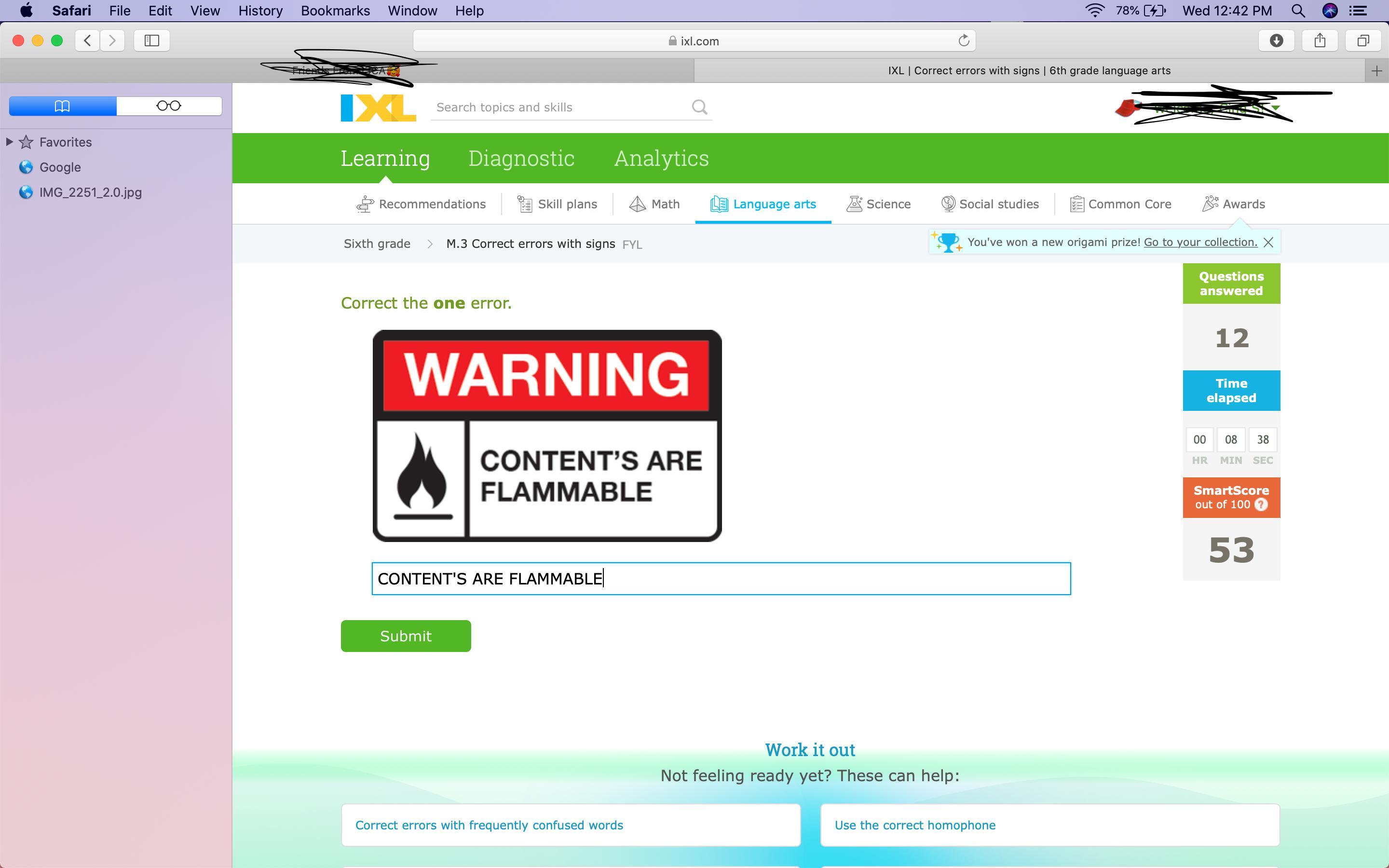The image size is (1389, 868).
Task: Click the IXL logo
Action: coord(378,108)
